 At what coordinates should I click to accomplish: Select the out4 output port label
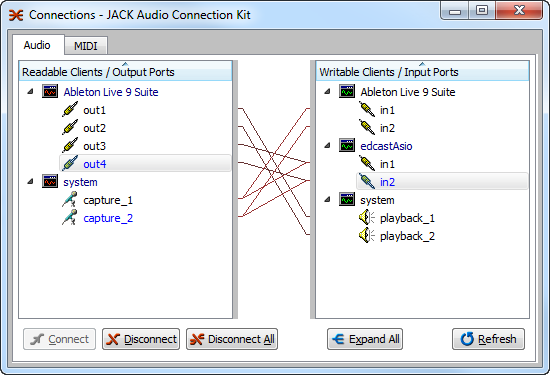tap(94, 164)
